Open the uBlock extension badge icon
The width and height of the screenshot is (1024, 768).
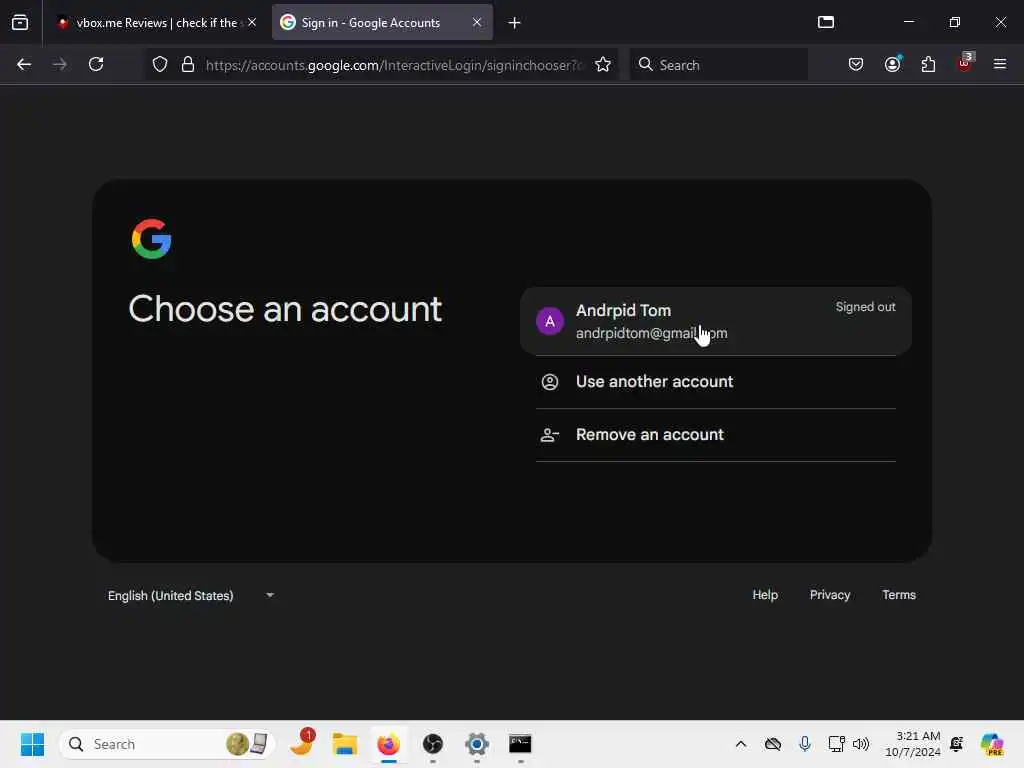[965, 63]
